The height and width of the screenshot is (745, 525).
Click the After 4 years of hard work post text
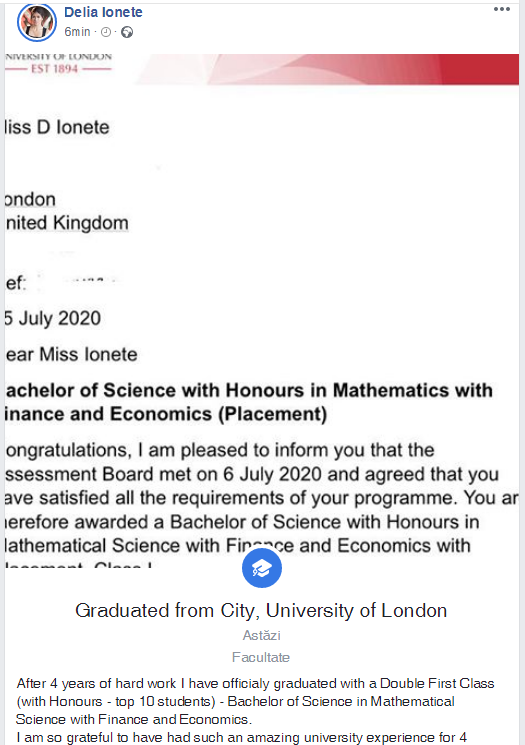[x=256, y=710]
